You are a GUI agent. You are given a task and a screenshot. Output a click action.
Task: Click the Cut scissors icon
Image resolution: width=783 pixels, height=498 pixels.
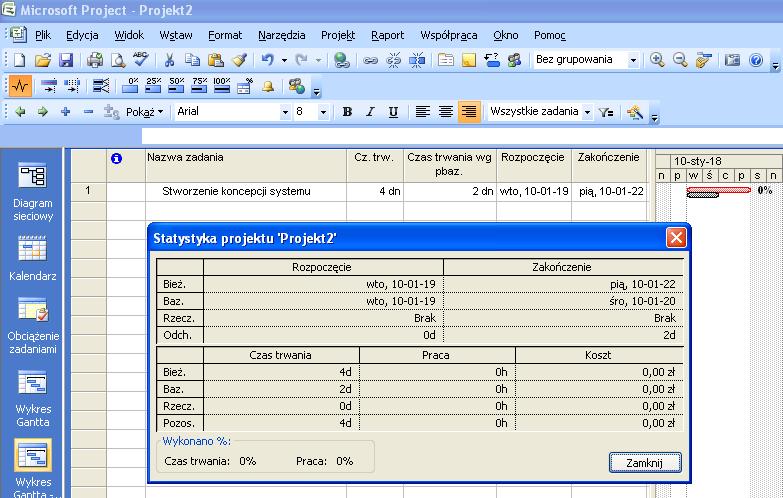pyautogui.click(x=169, y=60)
